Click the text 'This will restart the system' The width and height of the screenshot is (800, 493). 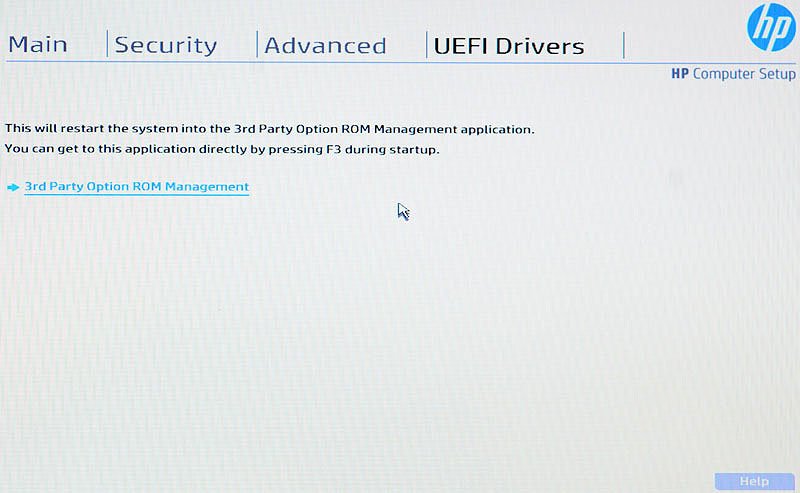pos(92,128)
